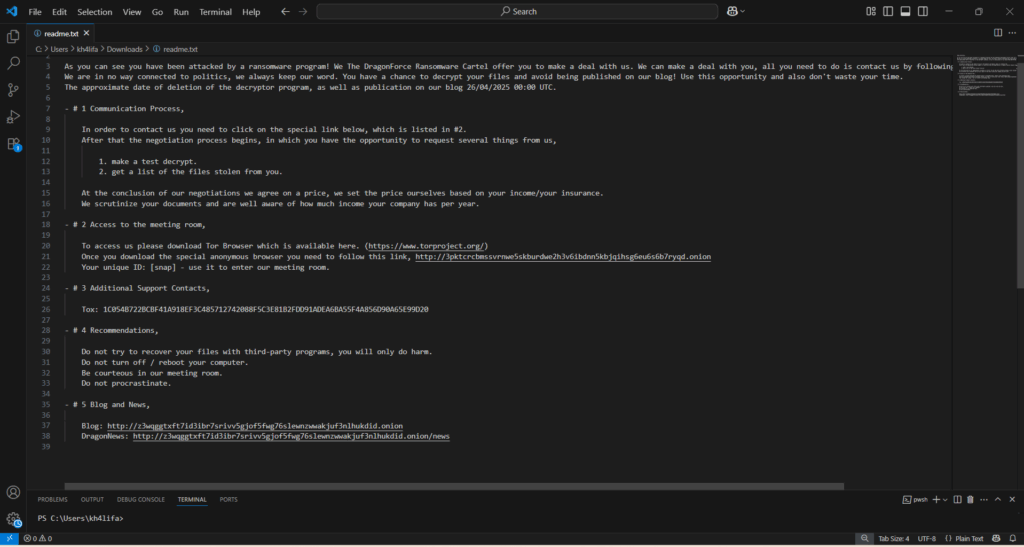Click the zoom-out magnifier in status bar
This screenshot has height=547, width=1024.
pos(865,539)
